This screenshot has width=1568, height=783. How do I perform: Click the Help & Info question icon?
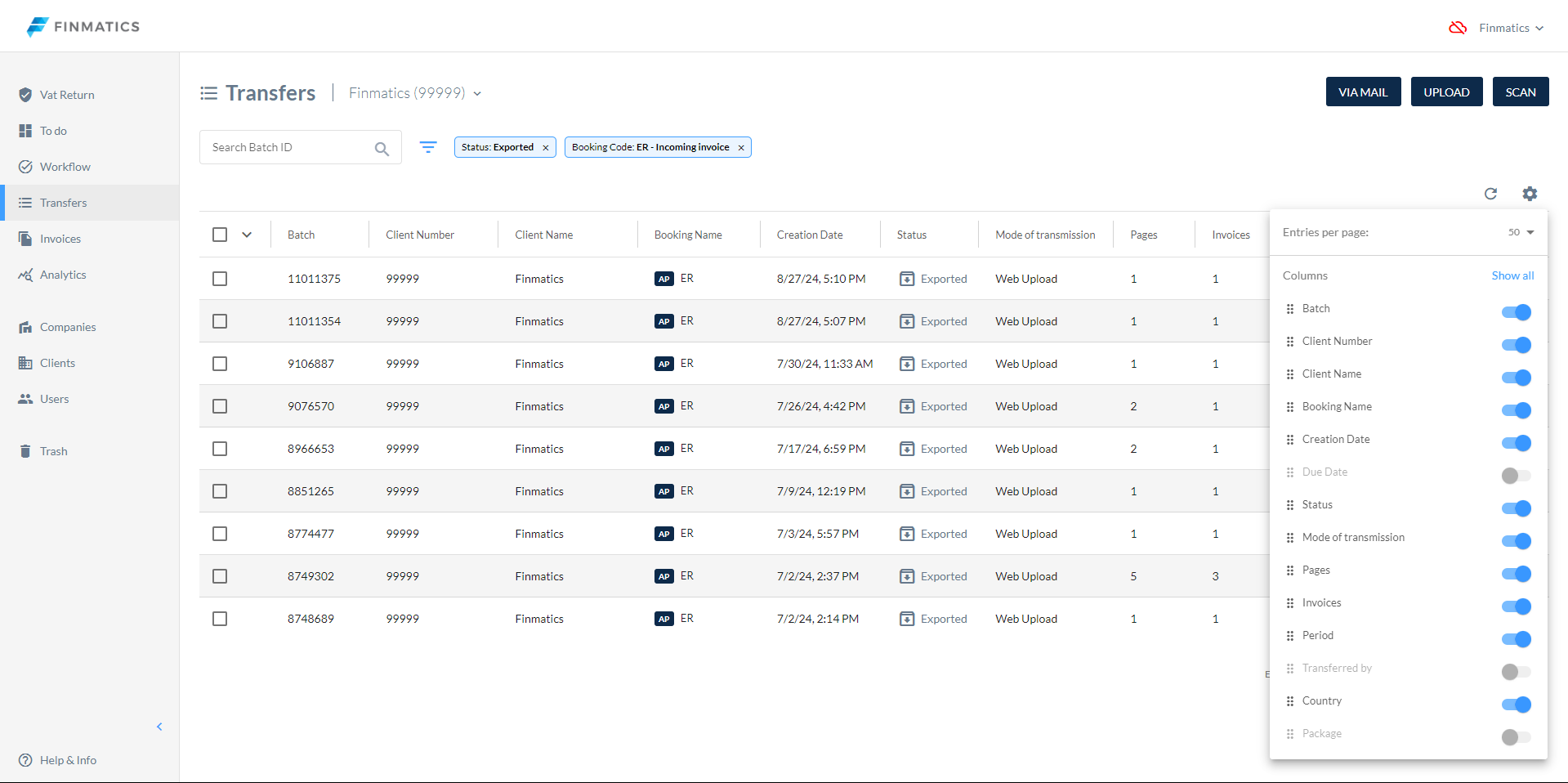coord(25,760)
